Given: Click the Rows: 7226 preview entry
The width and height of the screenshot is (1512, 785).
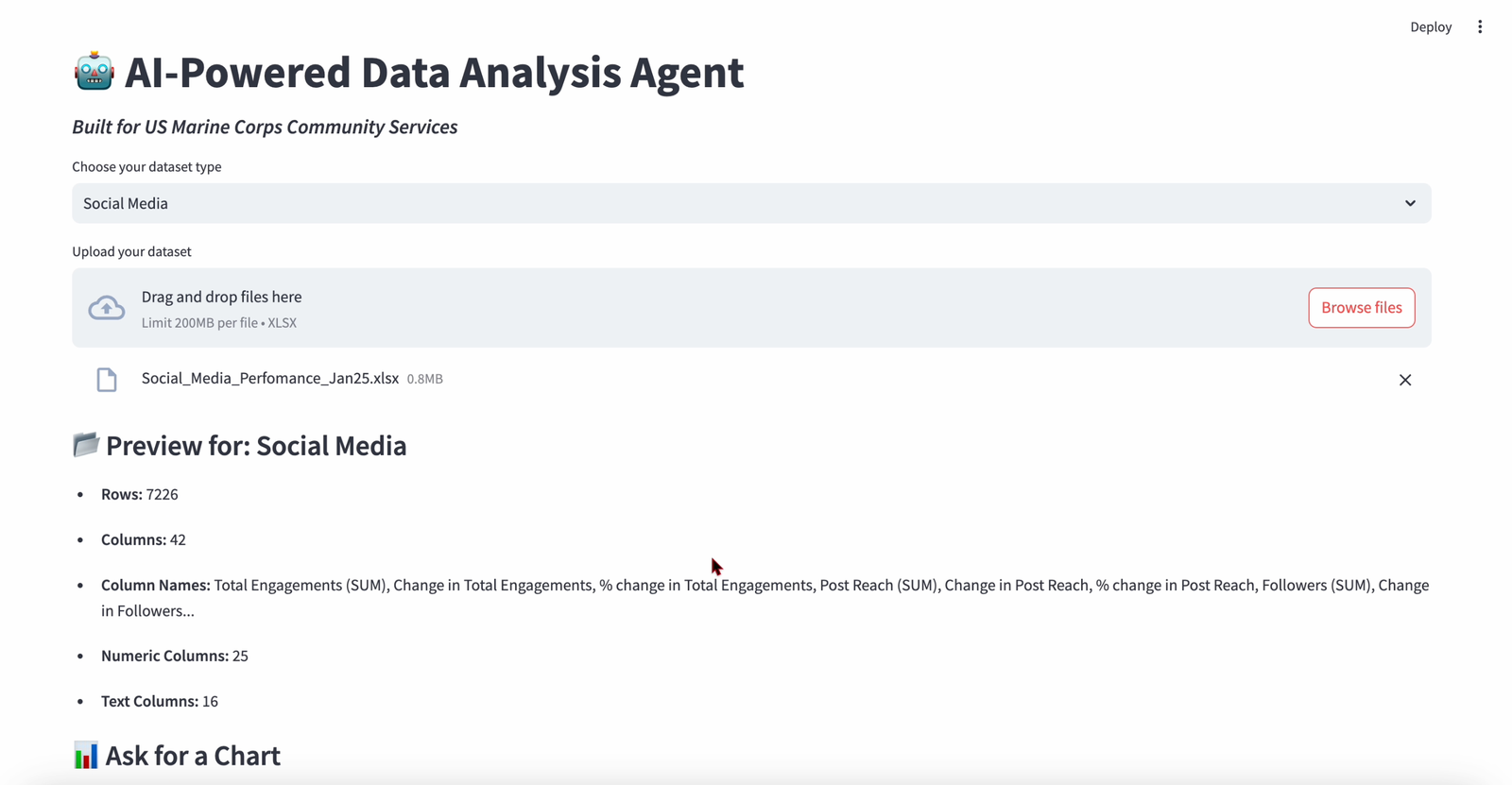Looking at the screenshot, I should point(138,493).
